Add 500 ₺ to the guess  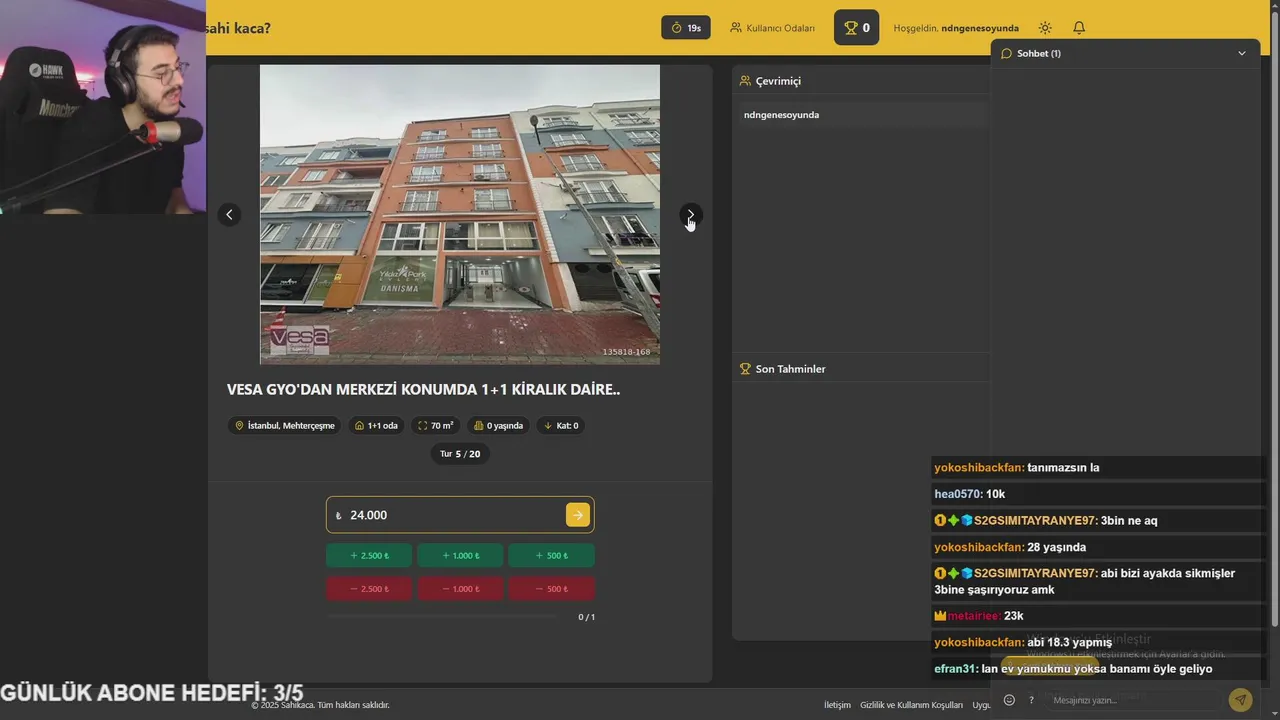click(551, 556)
